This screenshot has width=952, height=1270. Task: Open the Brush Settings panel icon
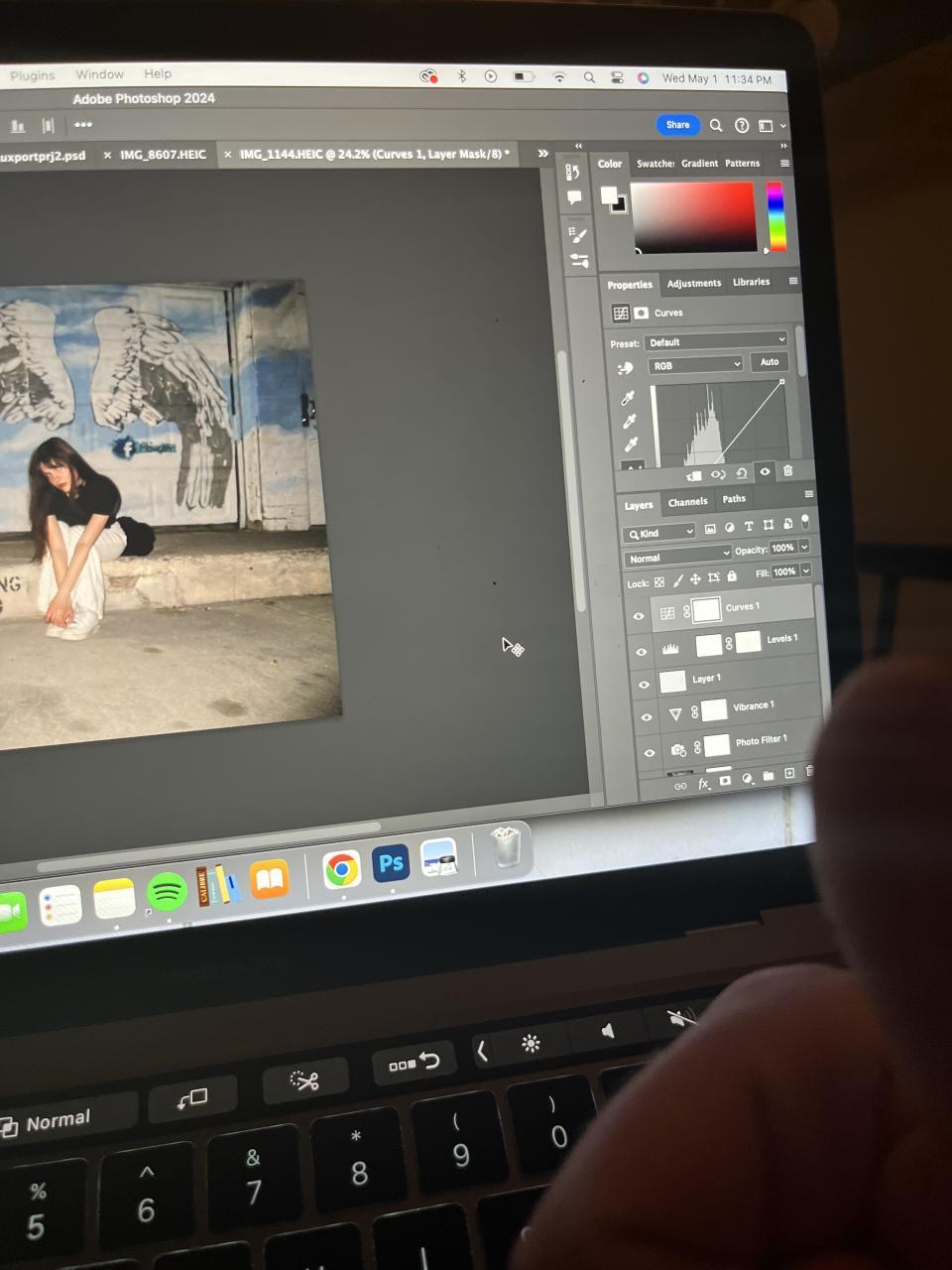point(578,234)
